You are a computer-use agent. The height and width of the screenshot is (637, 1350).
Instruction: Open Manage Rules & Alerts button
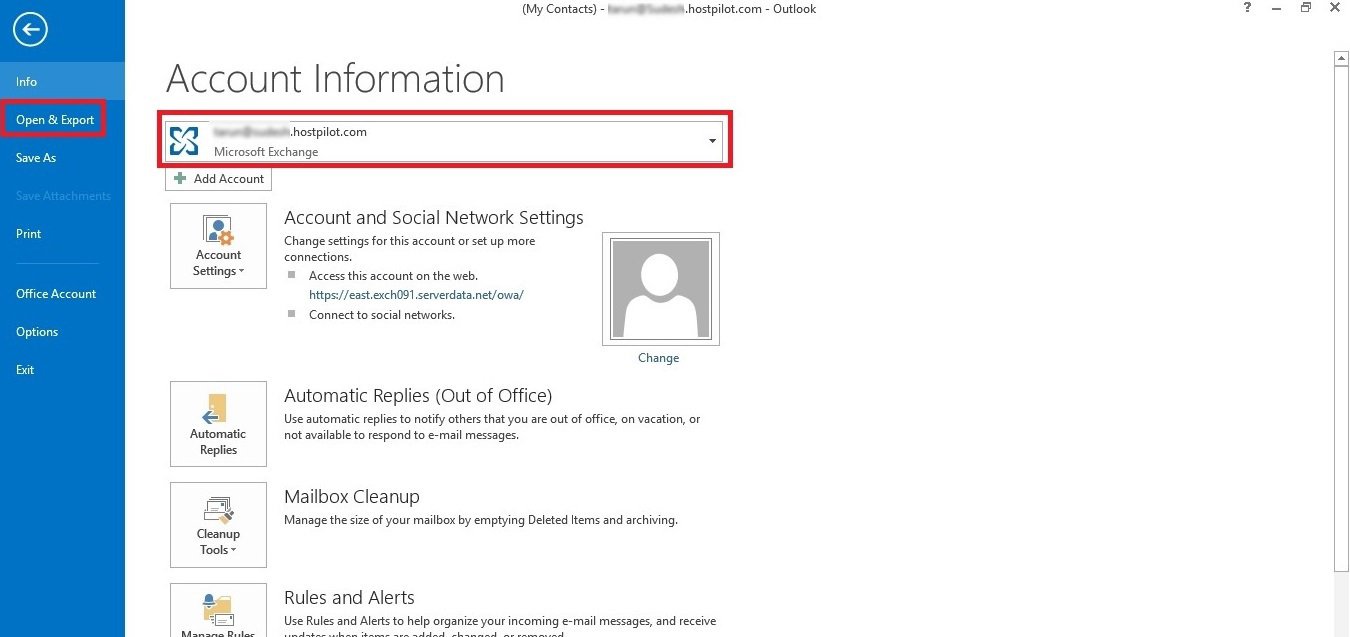point(219,610)
